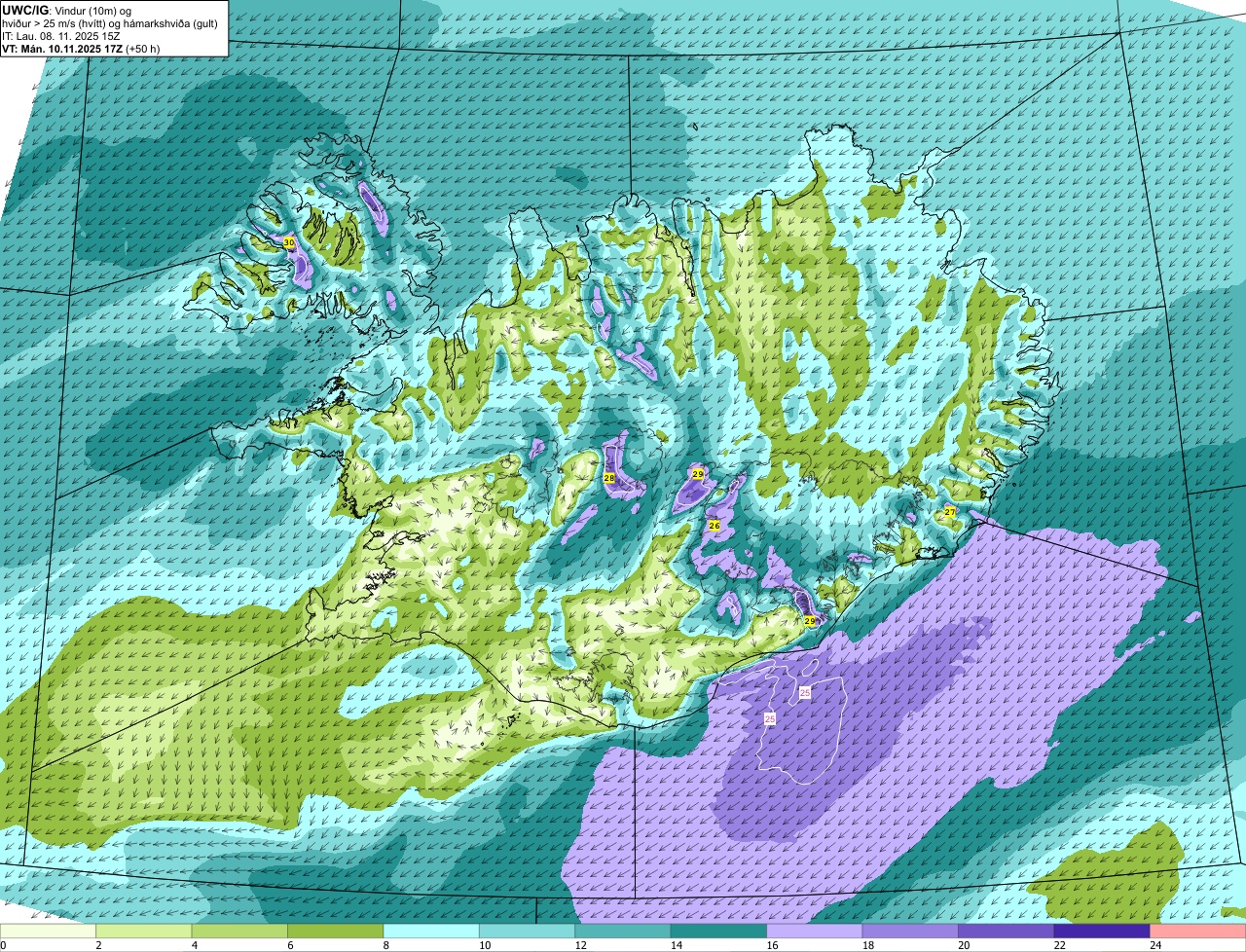Click the yellow '26' gust label

714,525
